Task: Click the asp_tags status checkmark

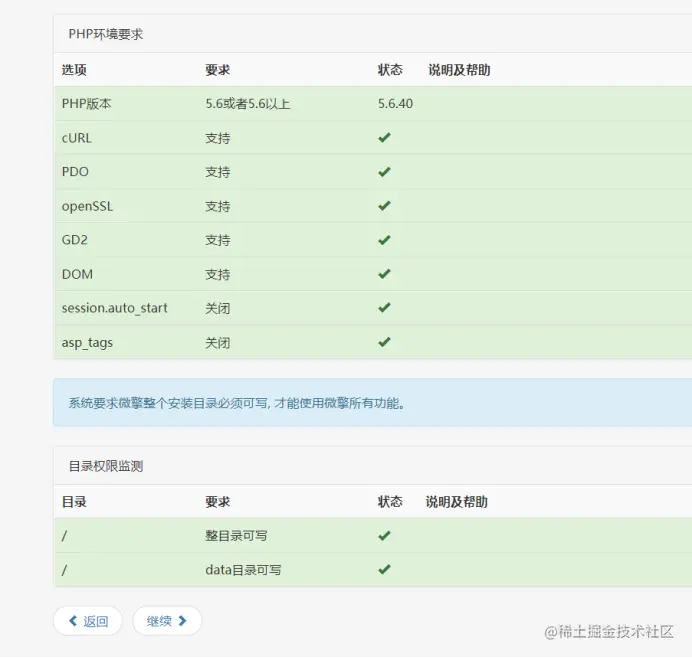Action: [384, 342]
